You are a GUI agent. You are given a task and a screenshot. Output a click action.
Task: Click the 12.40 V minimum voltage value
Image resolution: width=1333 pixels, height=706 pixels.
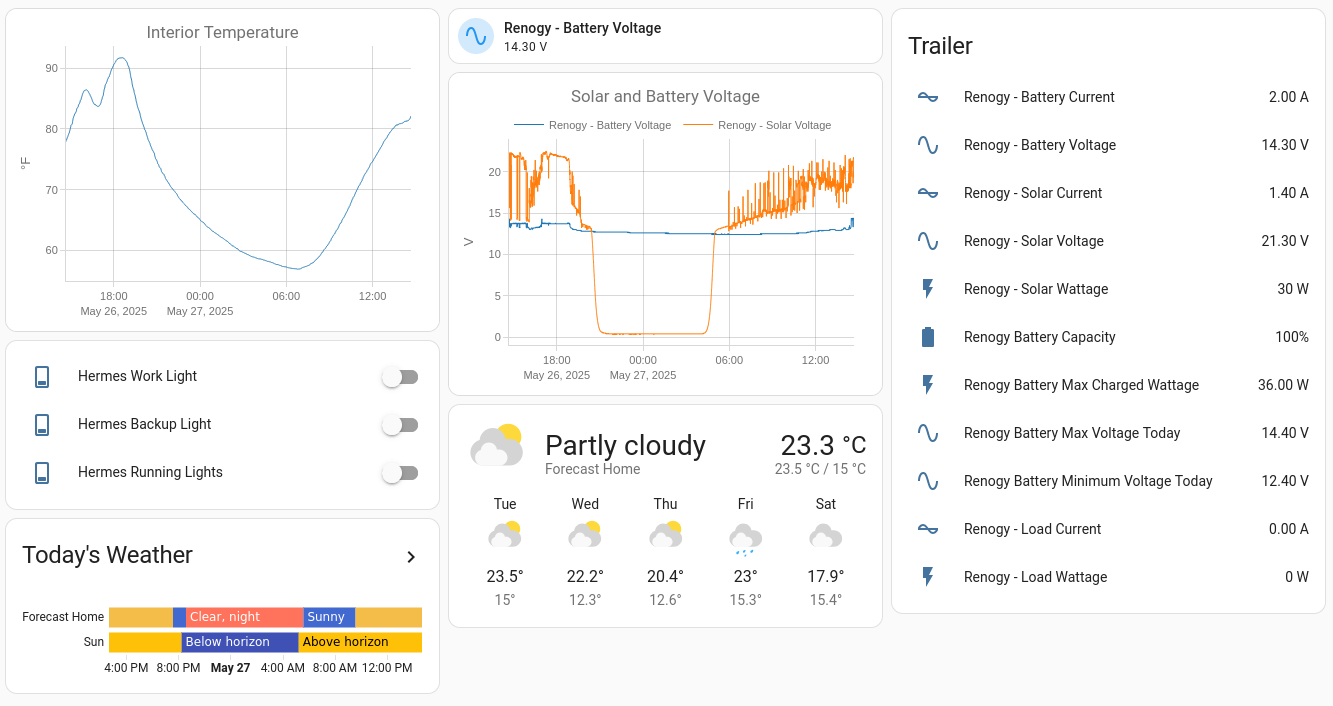pyautogui.click(x=1285, y=481)
